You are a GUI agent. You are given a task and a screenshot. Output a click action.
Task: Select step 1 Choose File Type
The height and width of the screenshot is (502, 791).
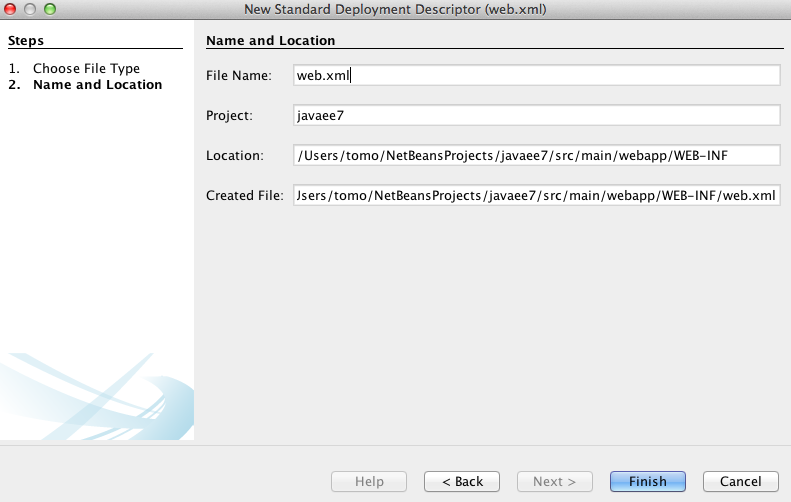pos(74,68)
